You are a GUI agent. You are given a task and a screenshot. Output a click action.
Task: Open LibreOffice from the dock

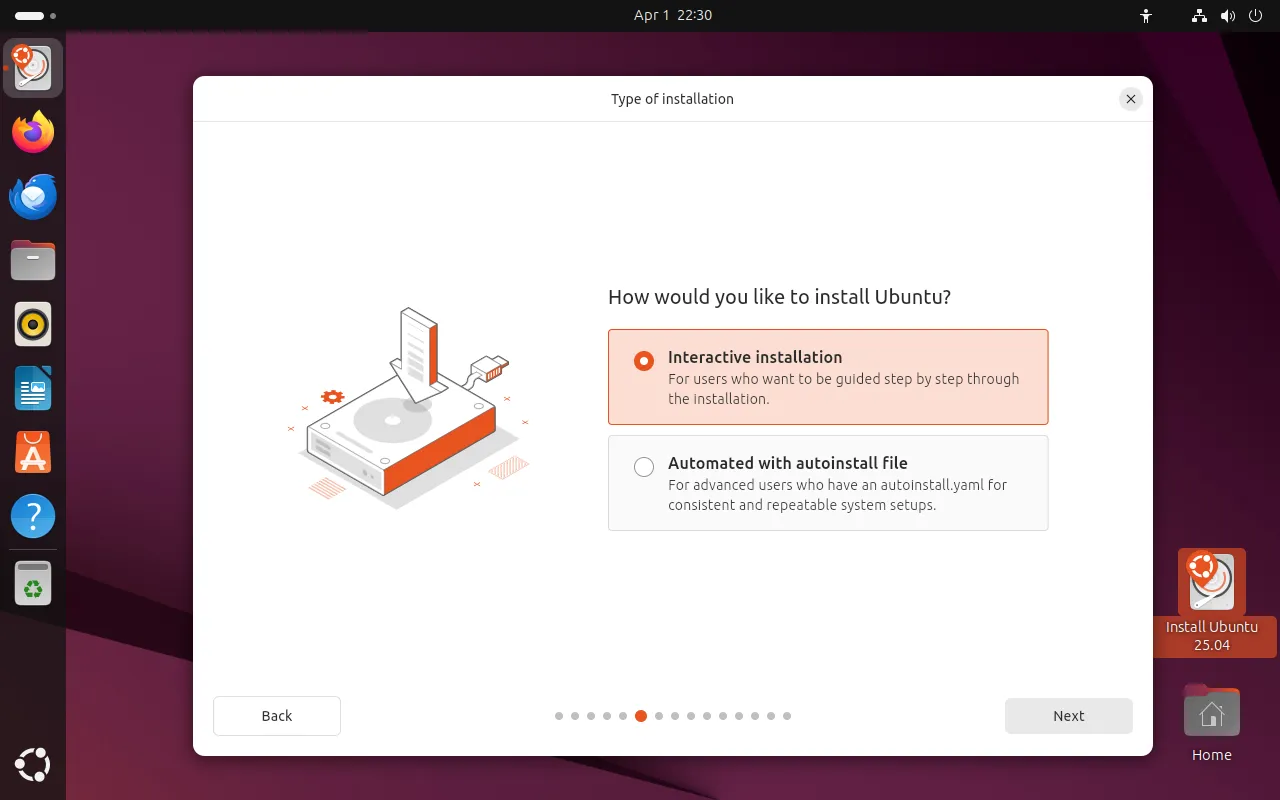(x=33, y=388)
